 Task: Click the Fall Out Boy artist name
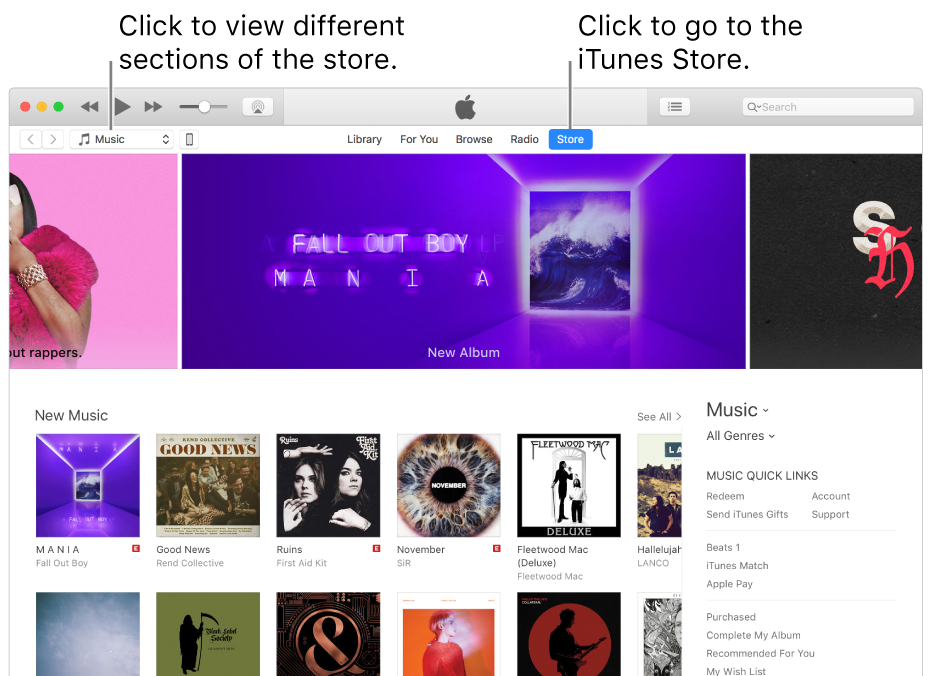click(x=62, y=563)
